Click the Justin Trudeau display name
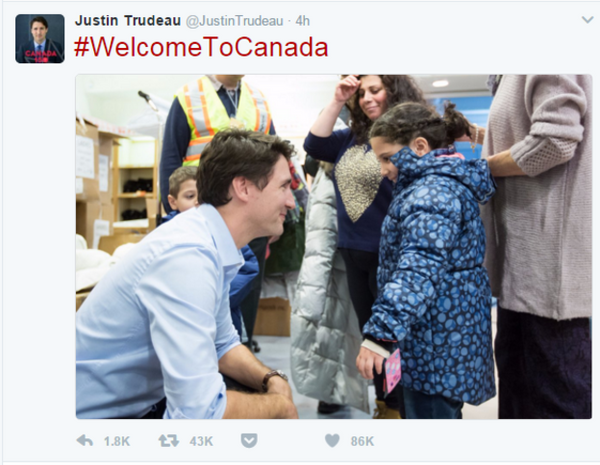Screen dimensions: 600x465 tap(125, 20)
